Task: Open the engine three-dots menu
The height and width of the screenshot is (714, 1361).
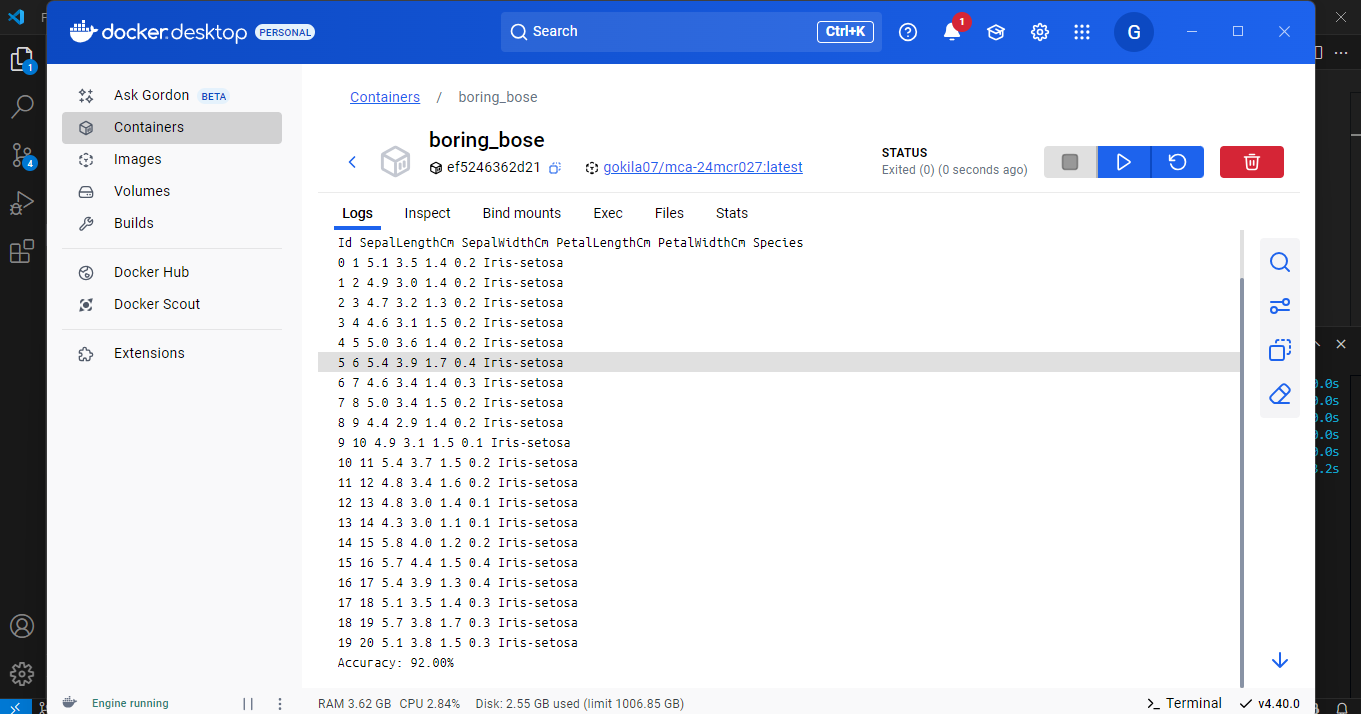Action: (280, 704)
